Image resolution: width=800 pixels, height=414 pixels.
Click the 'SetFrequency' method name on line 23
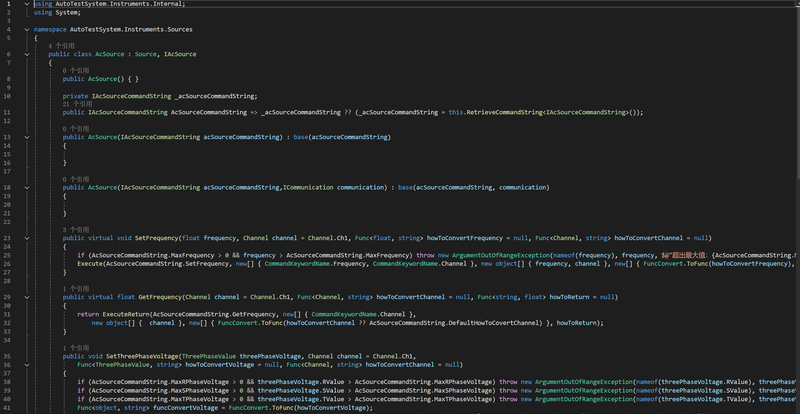coord(156,238)
